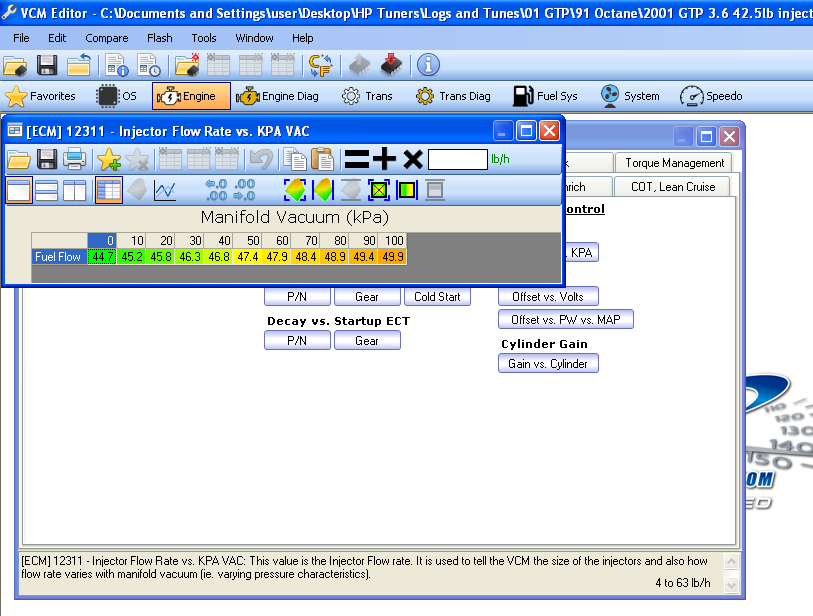The height and width of the screenshot is (616, 813).
Task: Open the Flash menu
Action: [x=160, y=38]
